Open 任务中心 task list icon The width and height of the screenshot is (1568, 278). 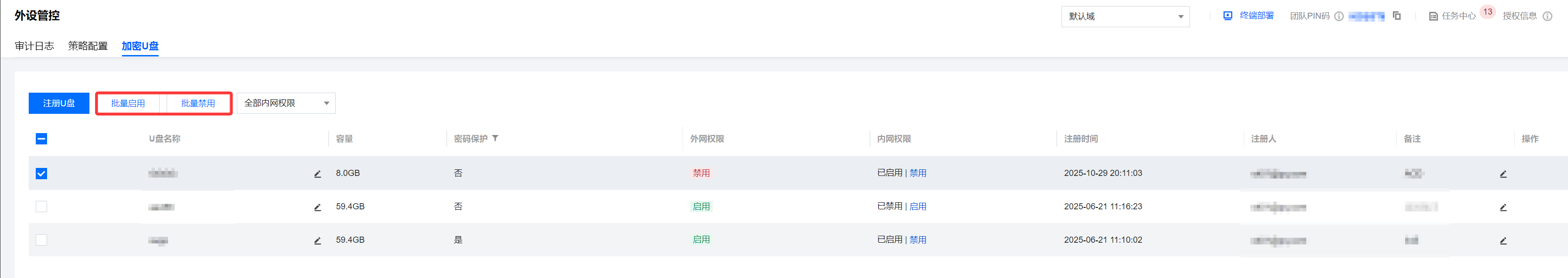point(1433,16)
